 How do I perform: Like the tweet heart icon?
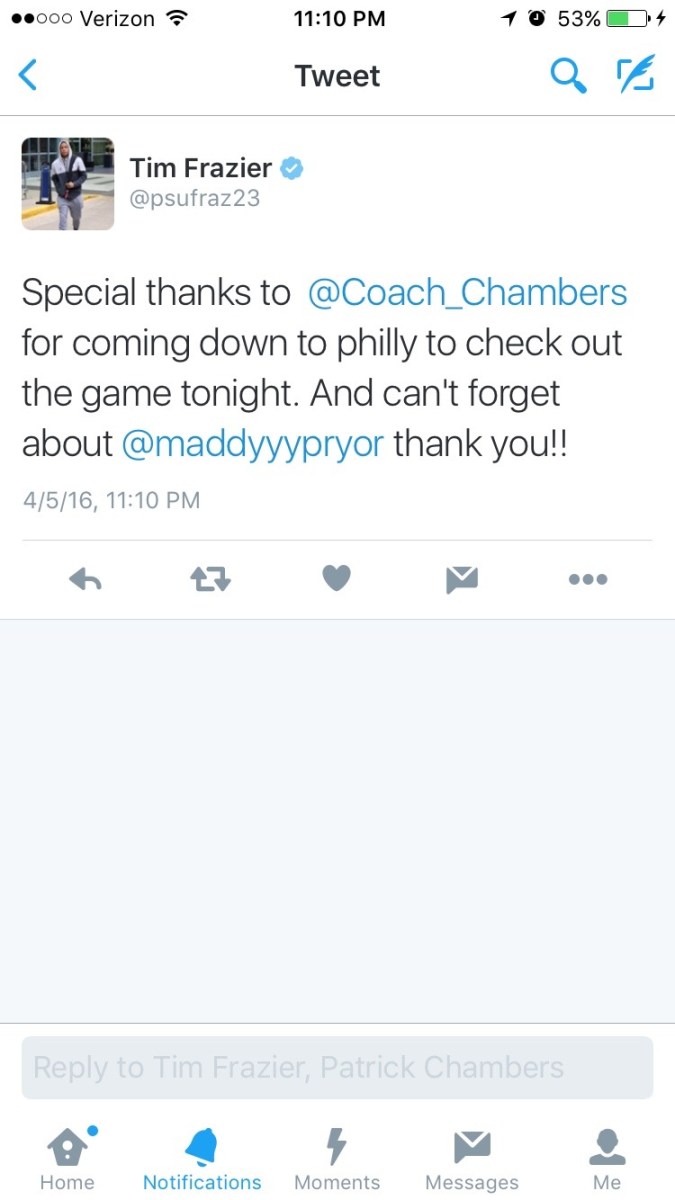(336, 579)
